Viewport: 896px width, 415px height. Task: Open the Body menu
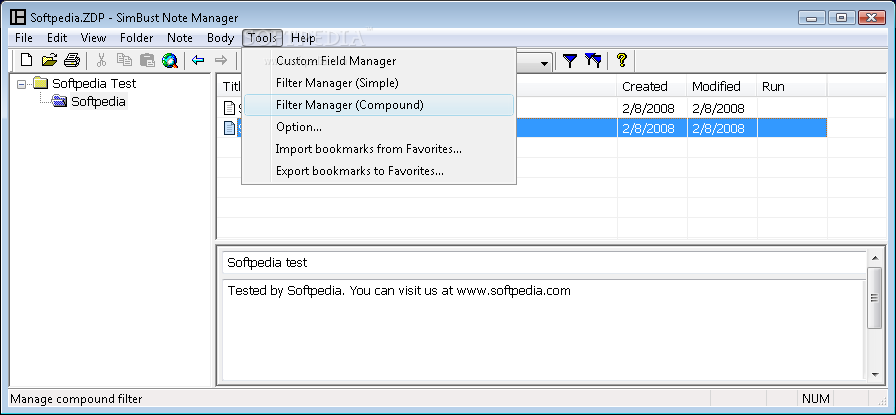pyautogui.click(x=221, y=38)
